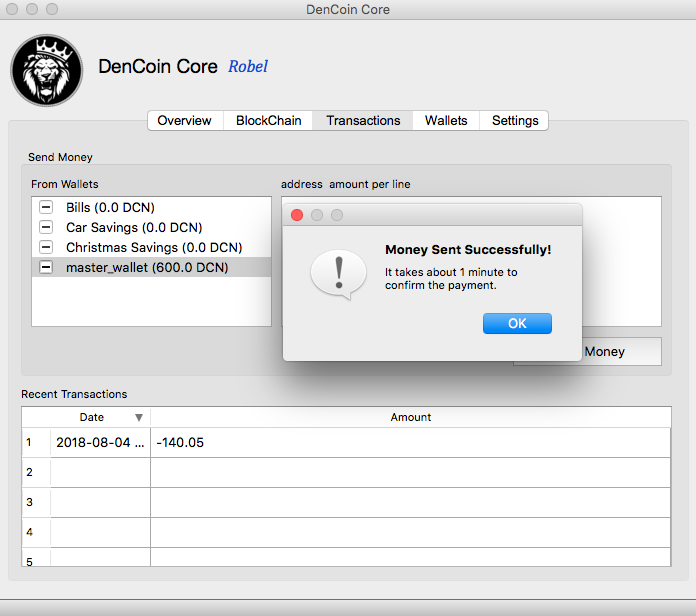
Task: Toggle the Christmas Savings wallet checkbox
Action: click(46, 247)
